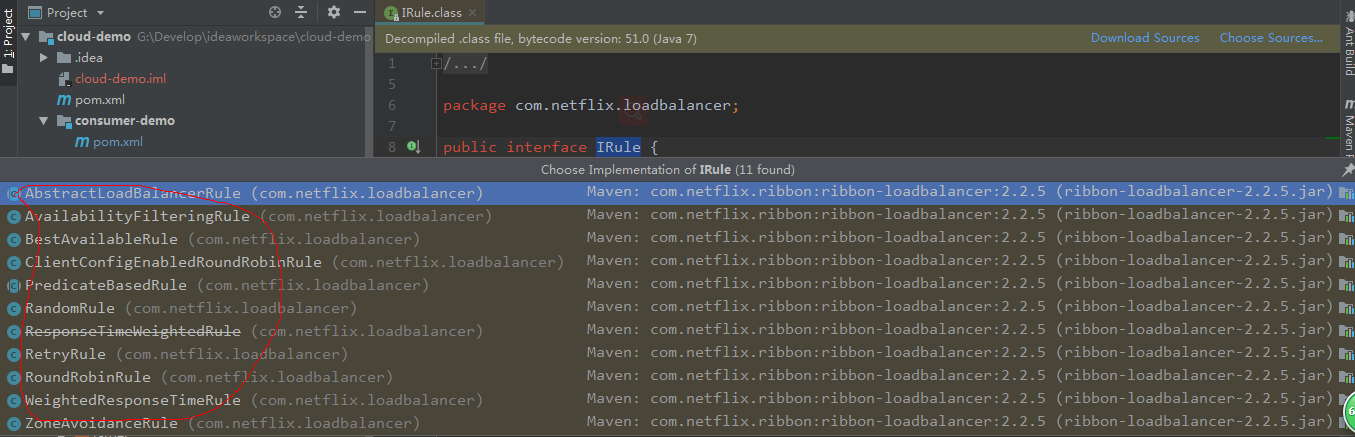Click the highlighted IRule identifier
This screenshot has height=437, width=1355.
coord(618,147)
